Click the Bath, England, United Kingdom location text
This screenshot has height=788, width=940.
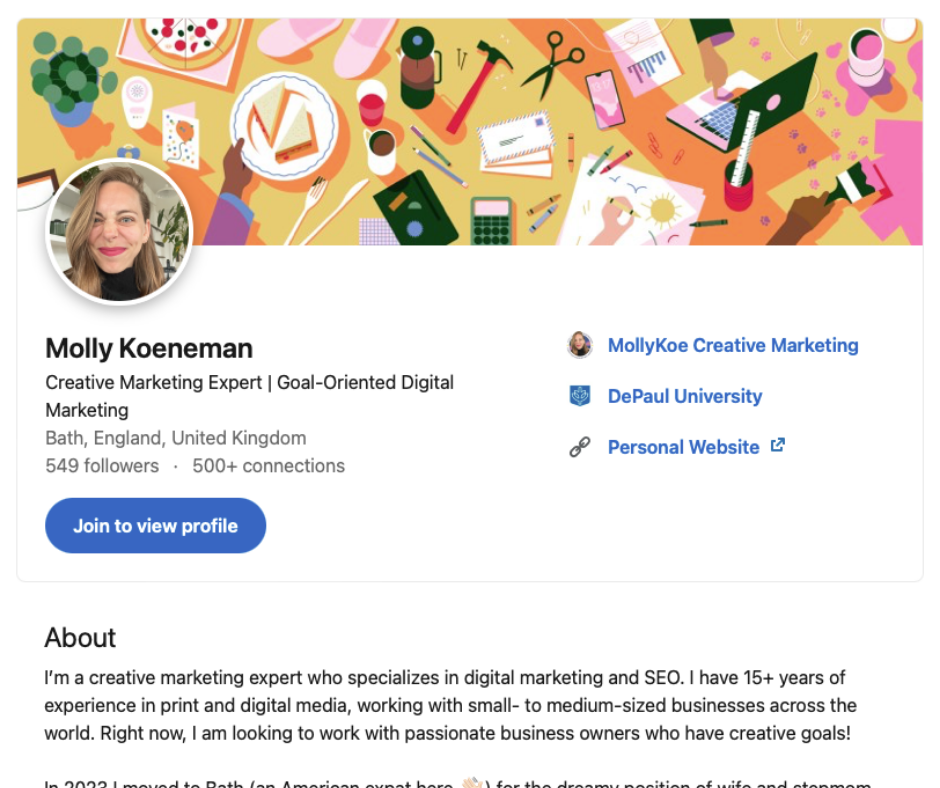tap(175, 438)
